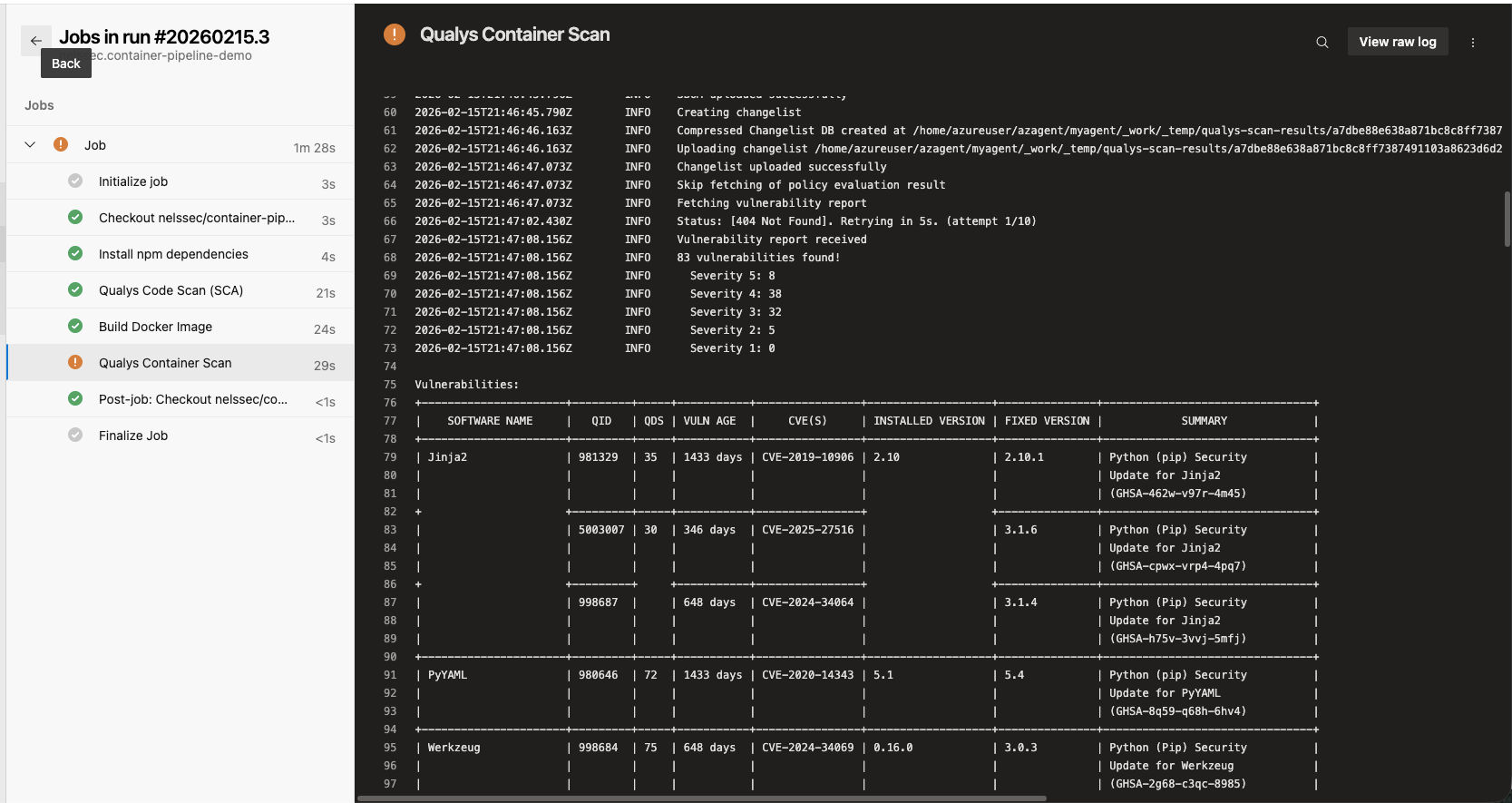Click the Jobs section label
This screenshot has width=1512, height=803.
[x=39, y=105]
